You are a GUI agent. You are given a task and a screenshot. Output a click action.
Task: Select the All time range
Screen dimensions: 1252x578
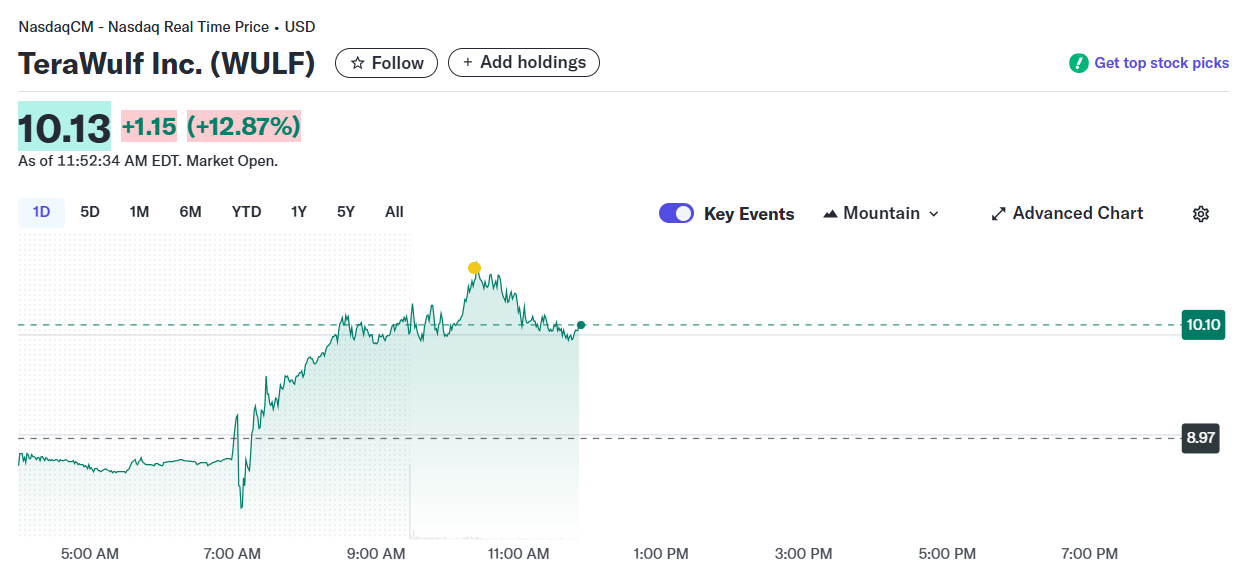pos(394,212)
